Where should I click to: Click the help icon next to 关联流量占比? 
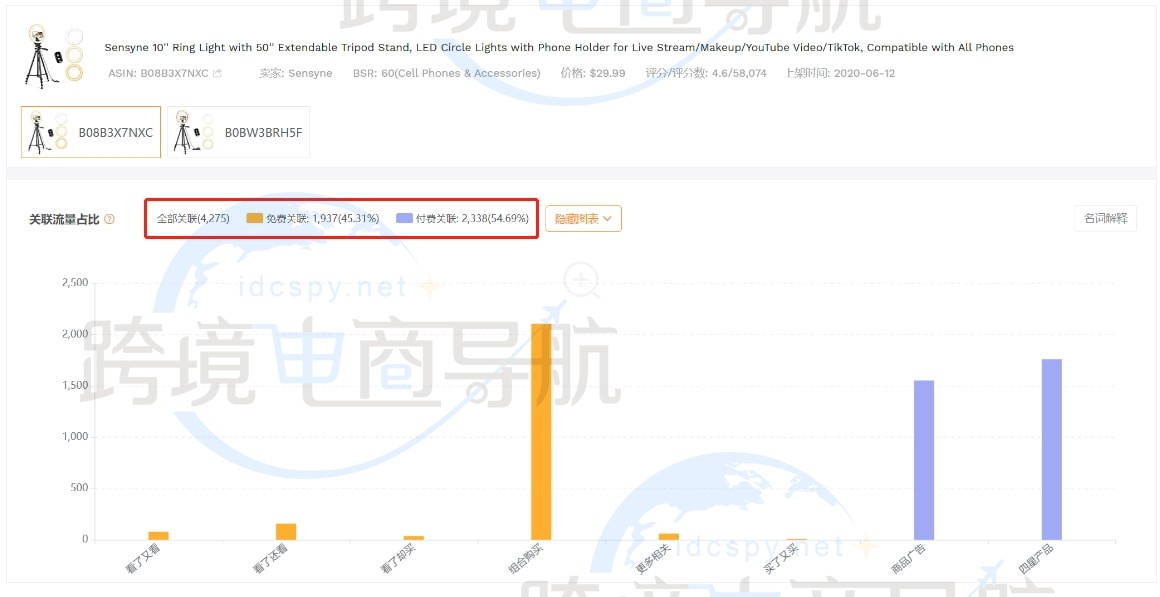109,219
